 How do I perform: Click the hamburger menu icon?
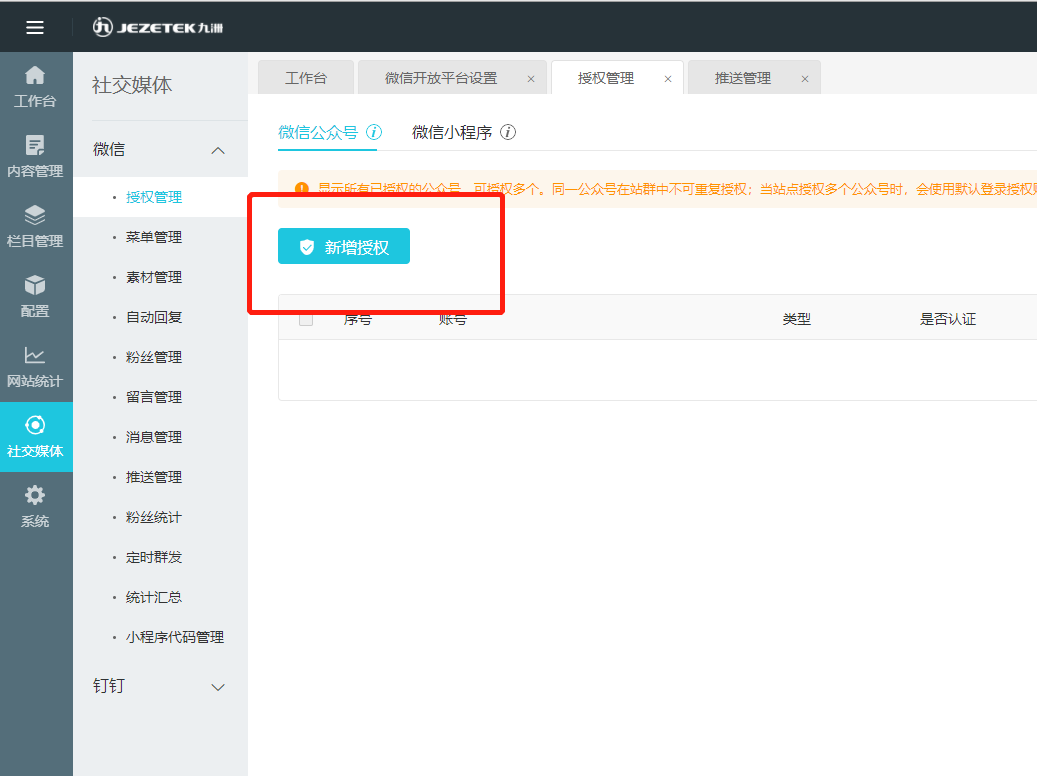pyautogui.click(x=35, y=27)
